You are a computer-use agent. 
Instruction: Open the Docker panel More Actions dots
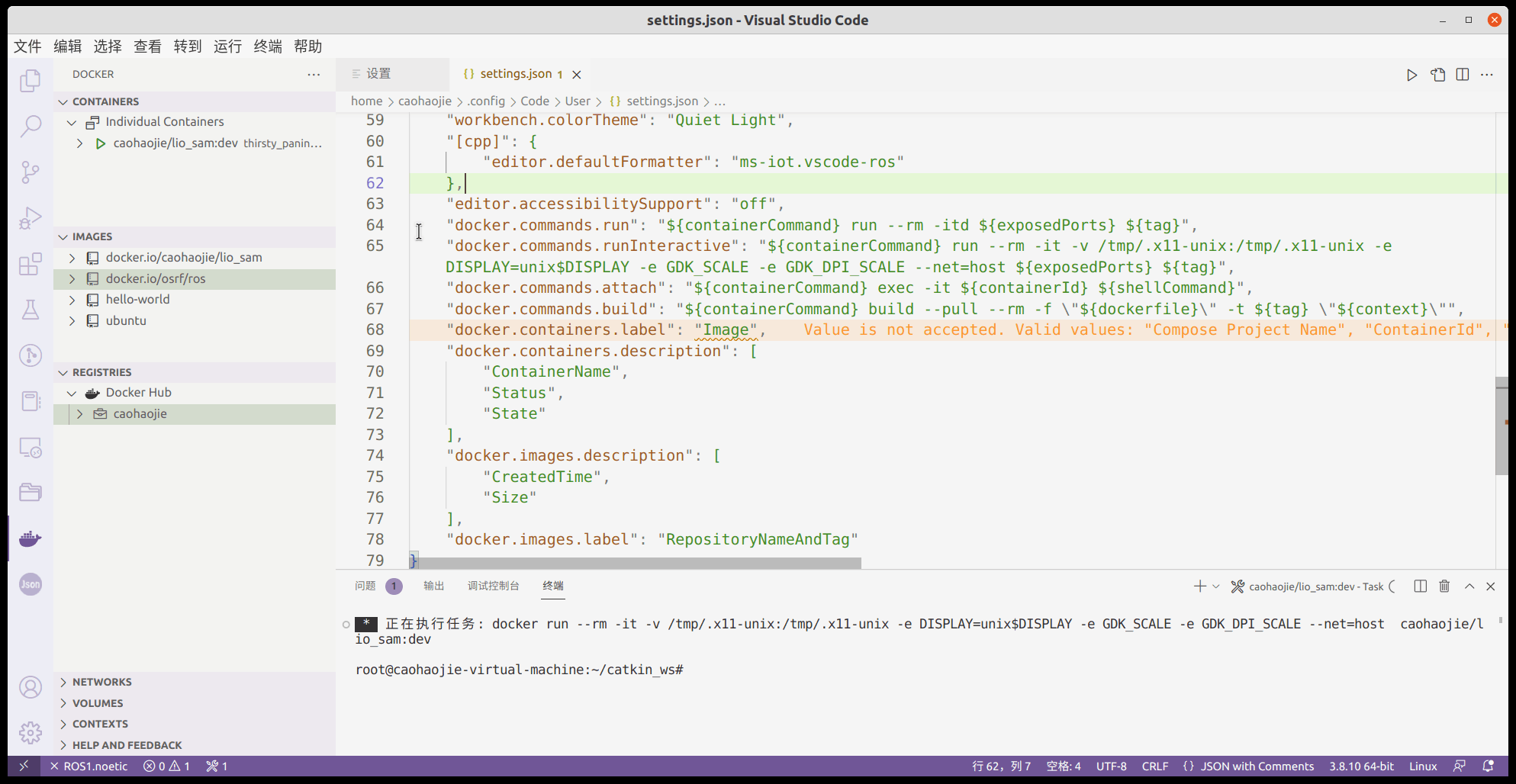click(314, 75)
